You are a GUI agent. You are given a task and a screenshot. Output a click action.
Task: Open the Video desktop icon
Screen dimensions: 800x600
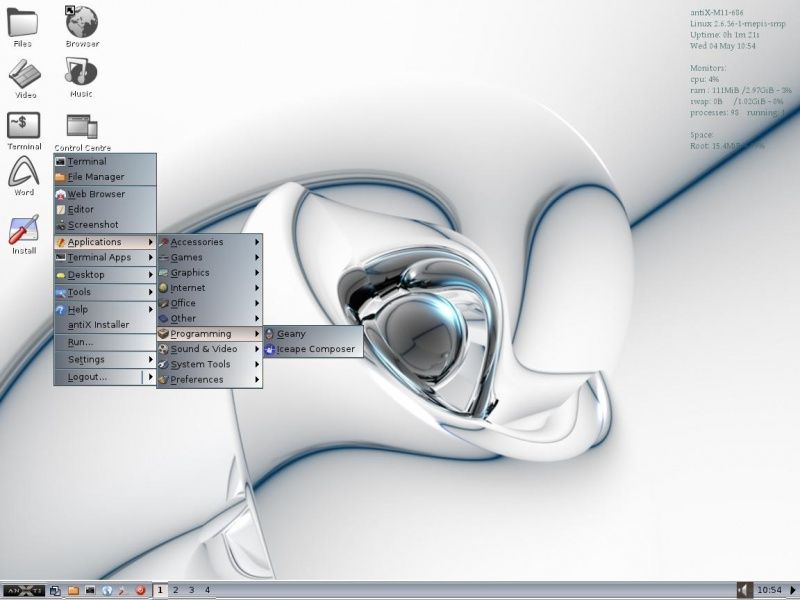[x=22, y=75]
